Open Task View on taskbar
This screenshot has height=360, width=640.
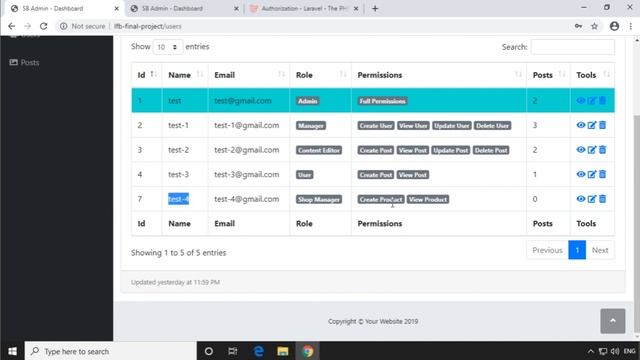point(233,351)
